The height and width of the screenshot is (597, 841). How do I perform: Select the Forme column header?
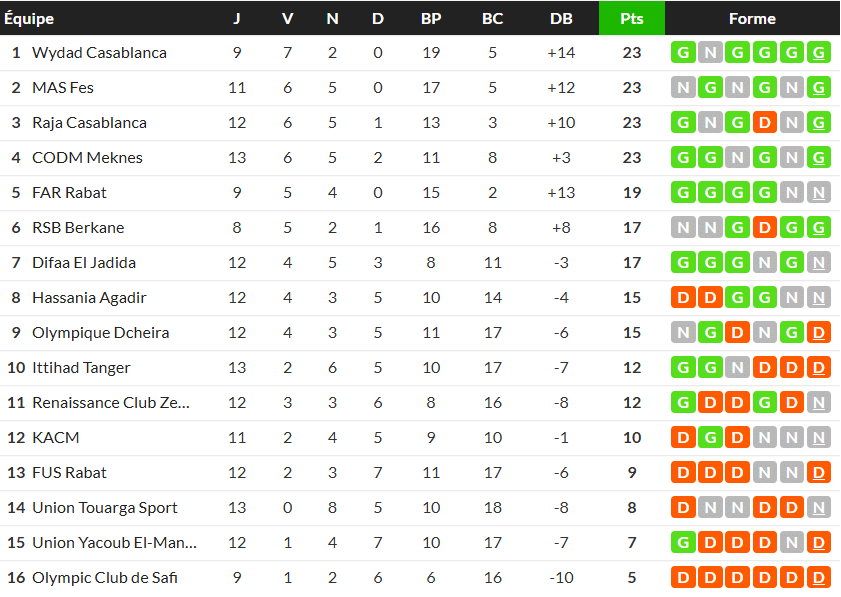click(752, 19)
